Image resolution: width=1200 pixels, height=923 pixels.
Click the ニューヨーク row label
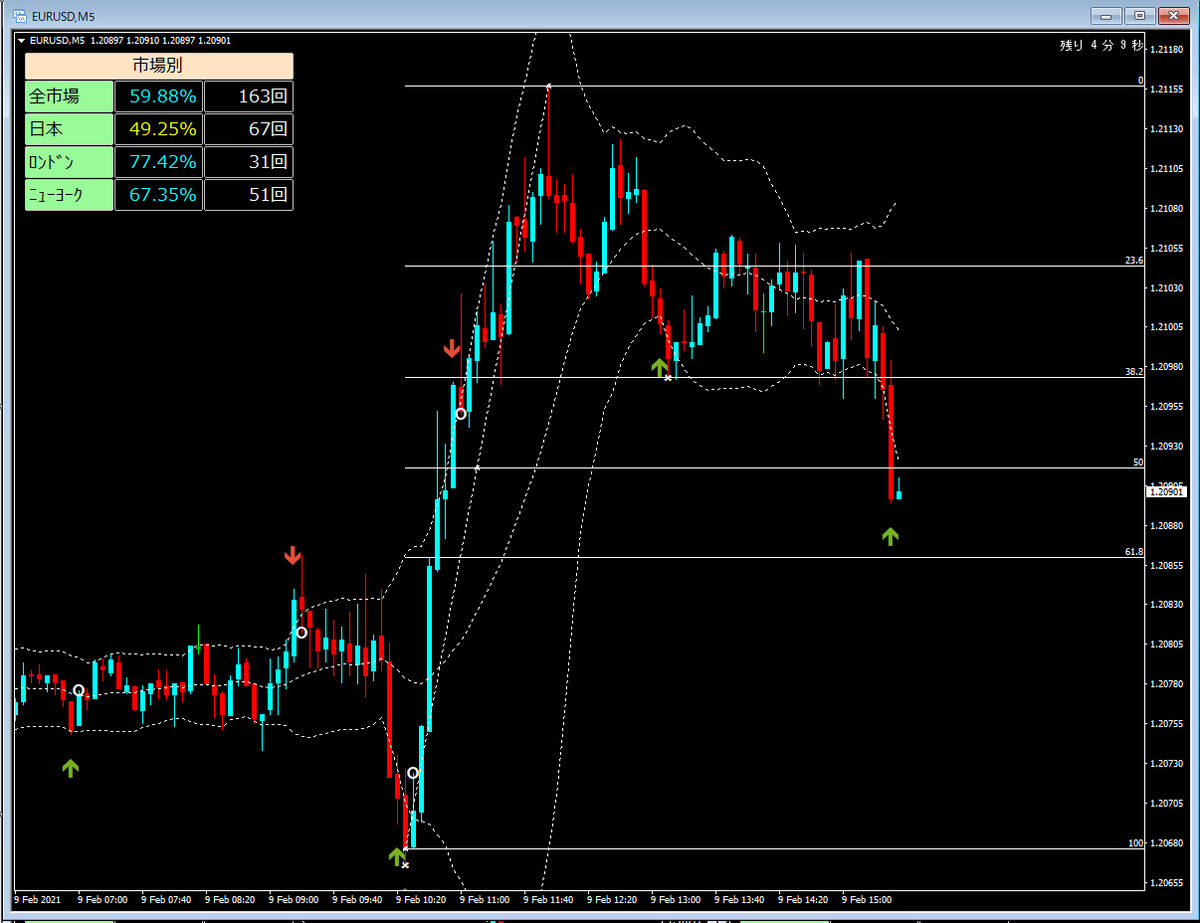pos(69,194)
